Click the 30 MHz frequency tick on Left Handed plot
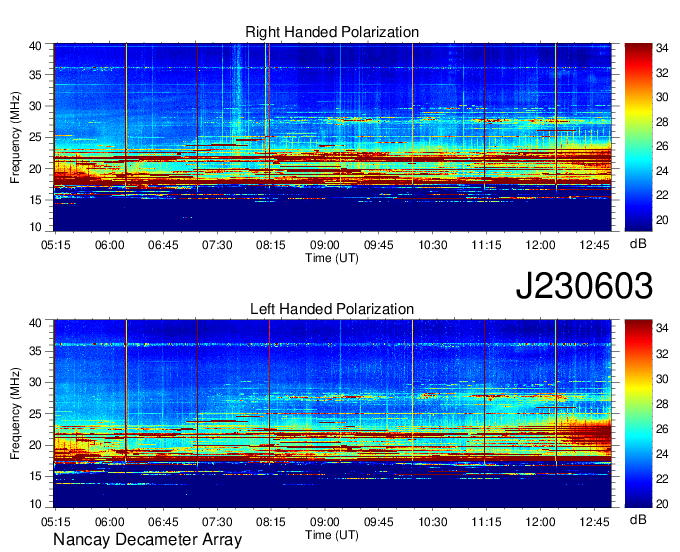This screenshot has height=552, width=680. coord(36,382)
